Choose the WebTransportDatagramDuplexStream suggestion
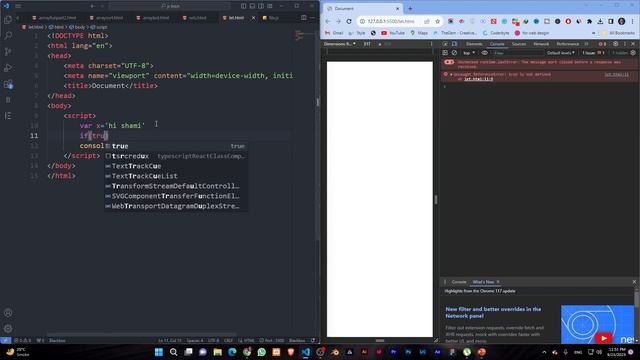 [176, 206]
